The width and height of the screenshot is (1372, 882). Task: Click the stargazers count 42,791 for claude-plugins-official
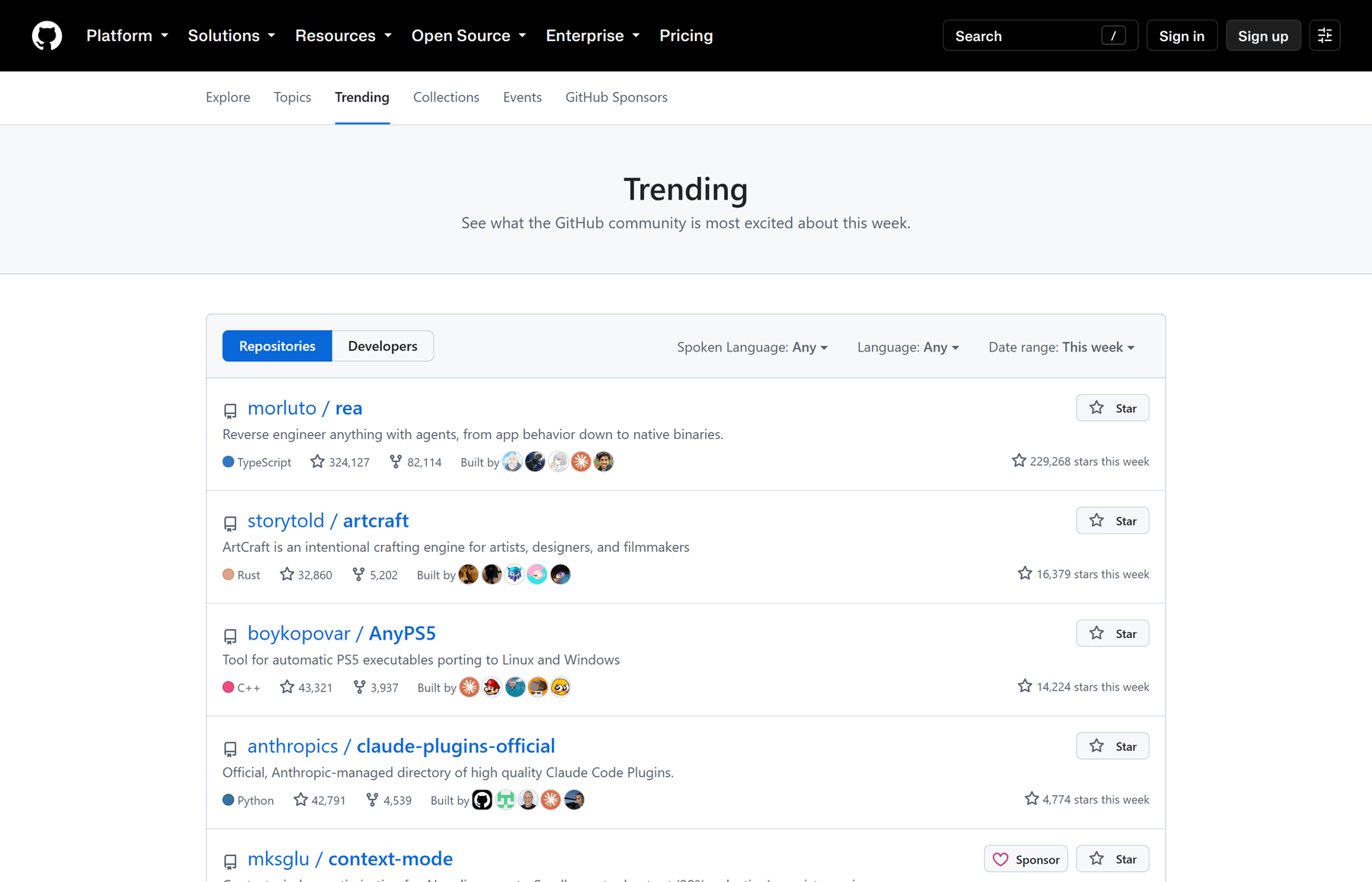pos(319,800)
